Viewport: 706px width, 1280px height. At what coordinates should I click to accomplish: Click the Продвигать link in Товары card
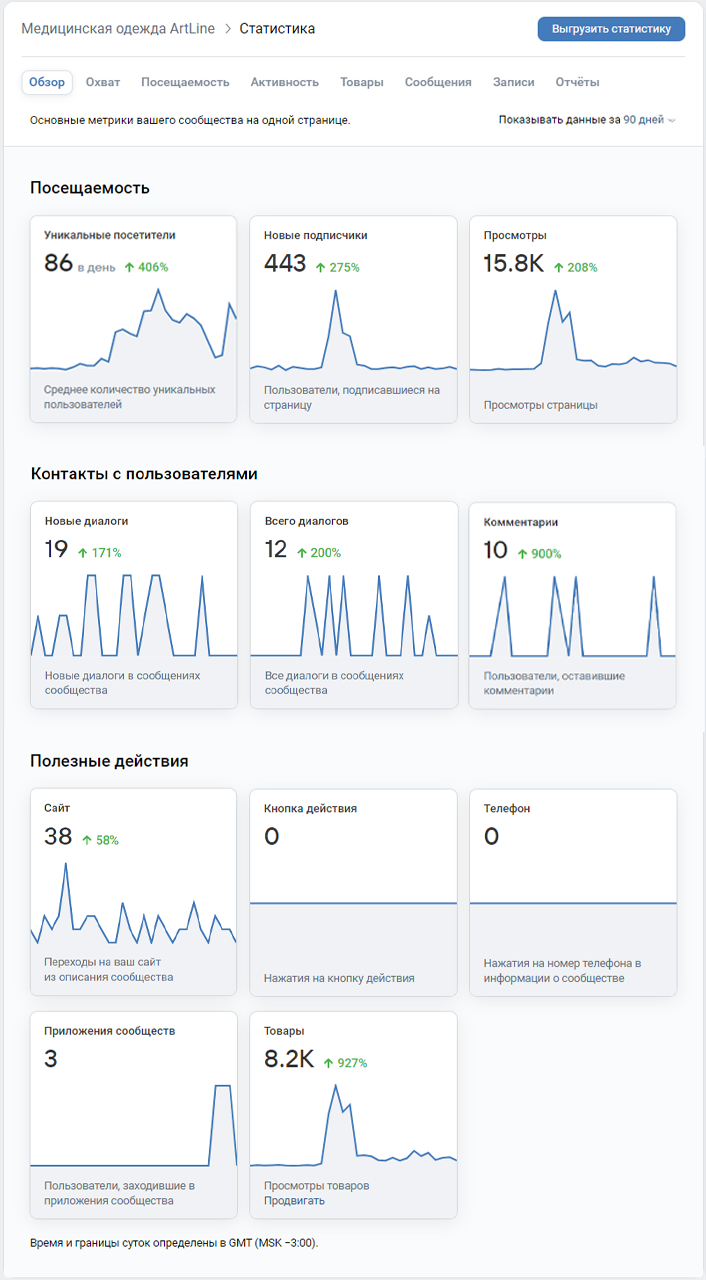pyautogui.click(x=294, y=1201)
